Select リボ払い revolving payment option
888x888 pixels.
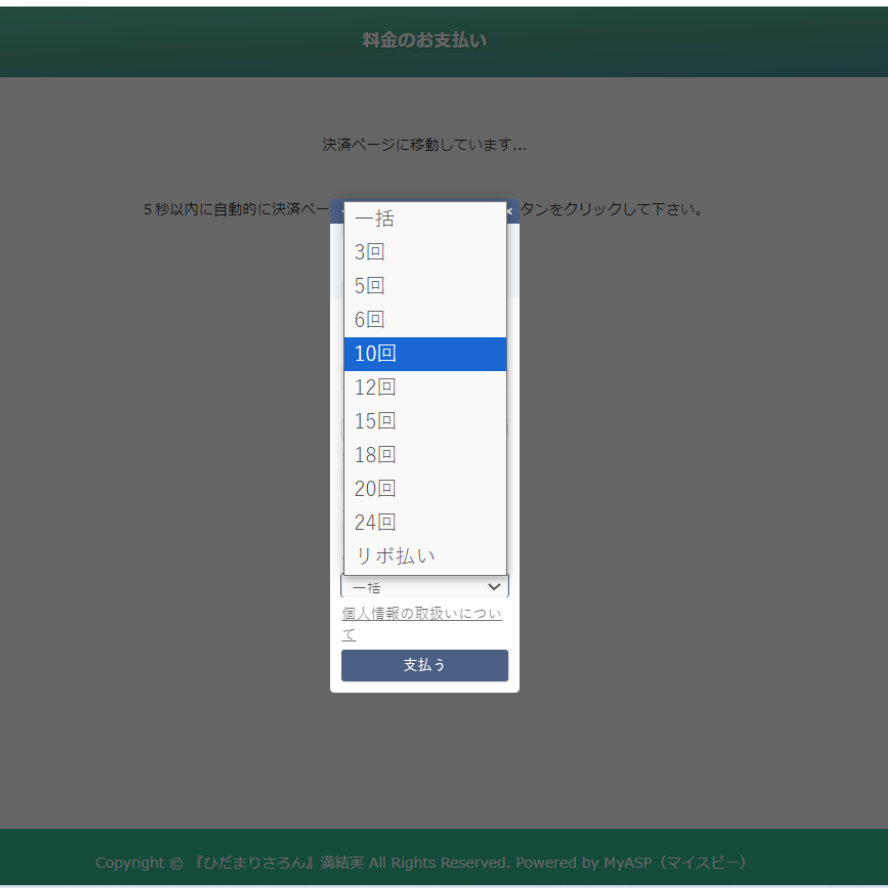tap(424, 556)
